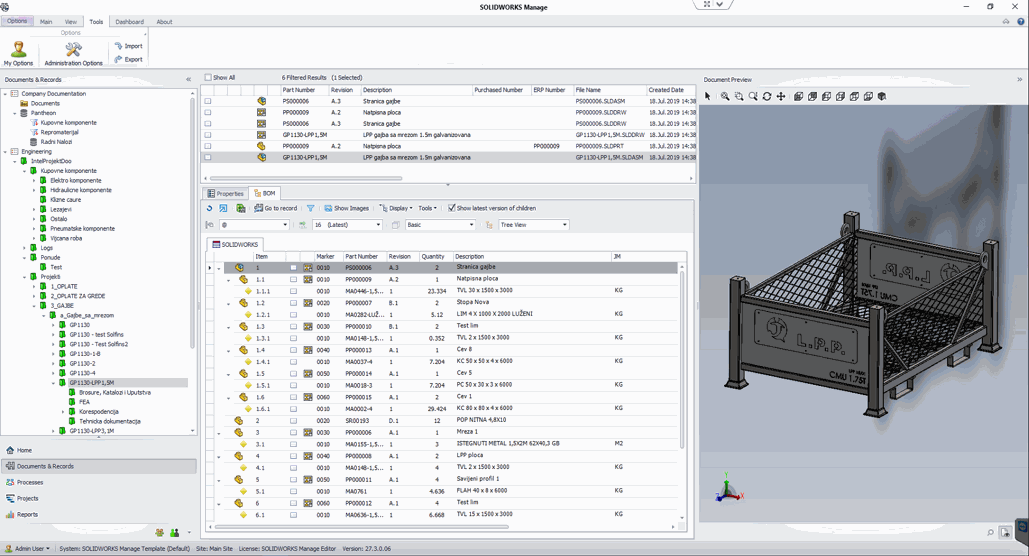
Task: Select the Tehnicka dokumentacija tree item
Action: (x=109, y=421)
